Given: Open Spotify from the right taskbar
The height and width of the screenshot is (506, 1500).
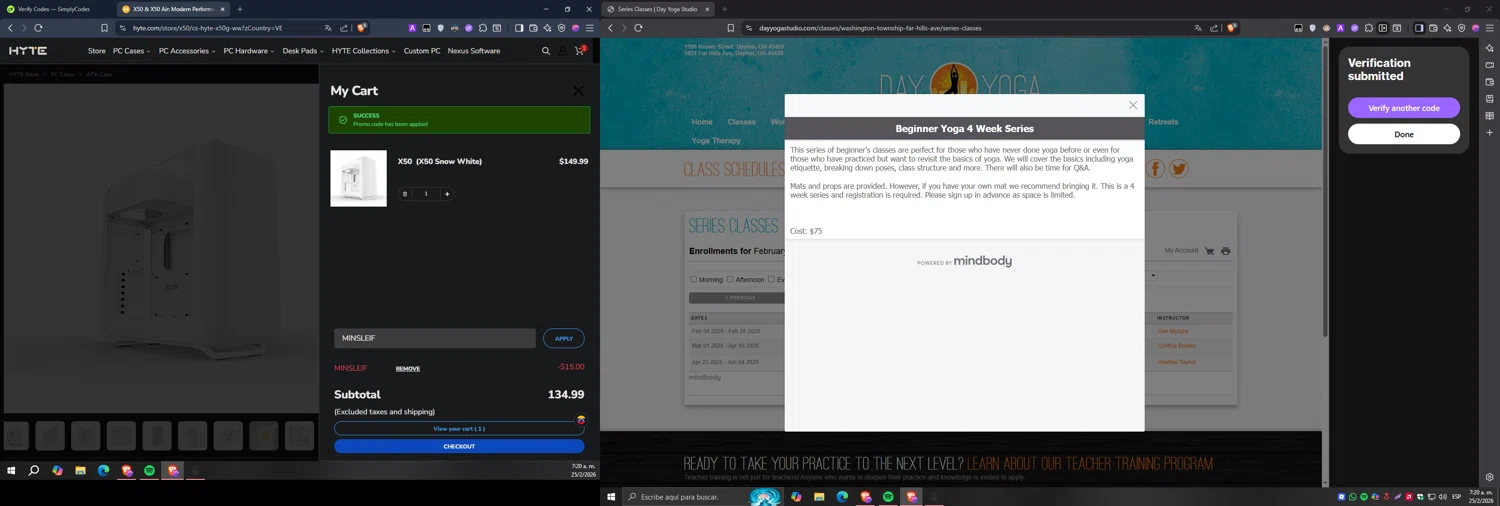Looking at the screenshot, I should [888, 497].
